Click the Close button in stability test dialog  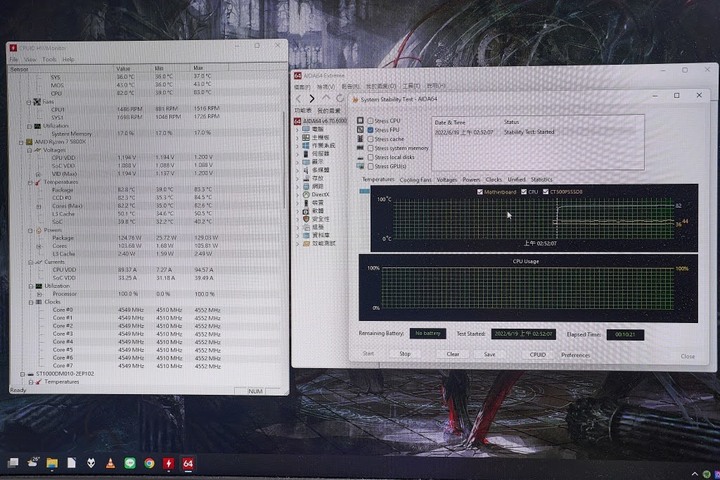point(687,356)
